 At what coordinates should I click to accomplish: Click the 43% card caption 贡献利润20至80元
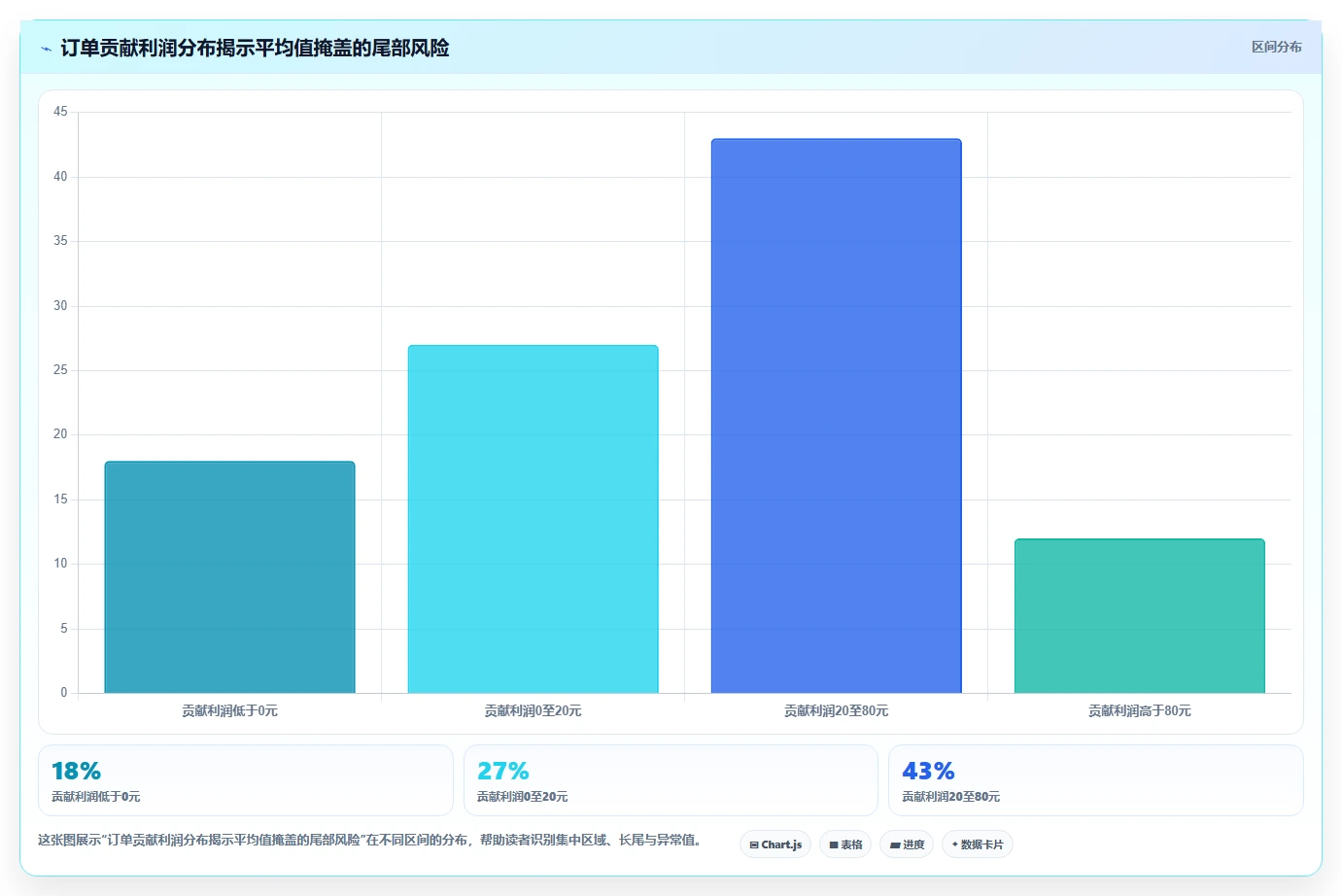coord(950,797)
